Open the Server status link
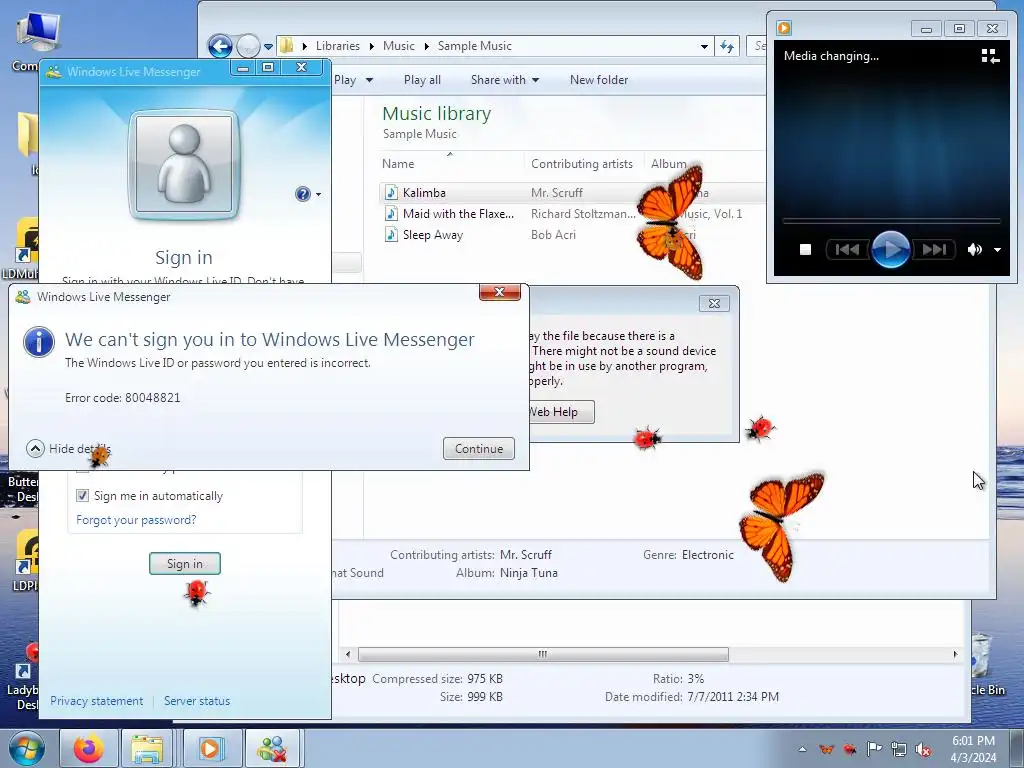This screenshot has height=768, width=1024. (197, 701)
